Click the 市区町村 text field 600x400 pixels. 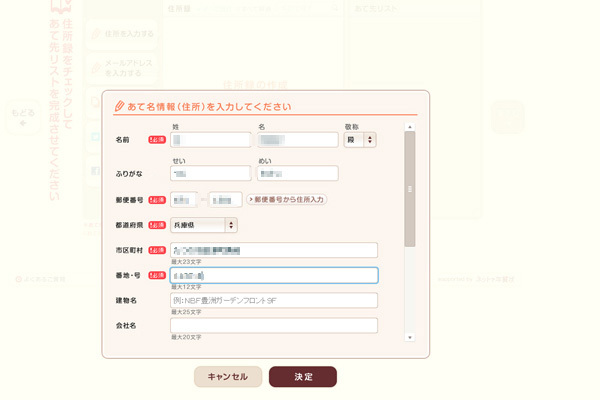click(273, 250)
